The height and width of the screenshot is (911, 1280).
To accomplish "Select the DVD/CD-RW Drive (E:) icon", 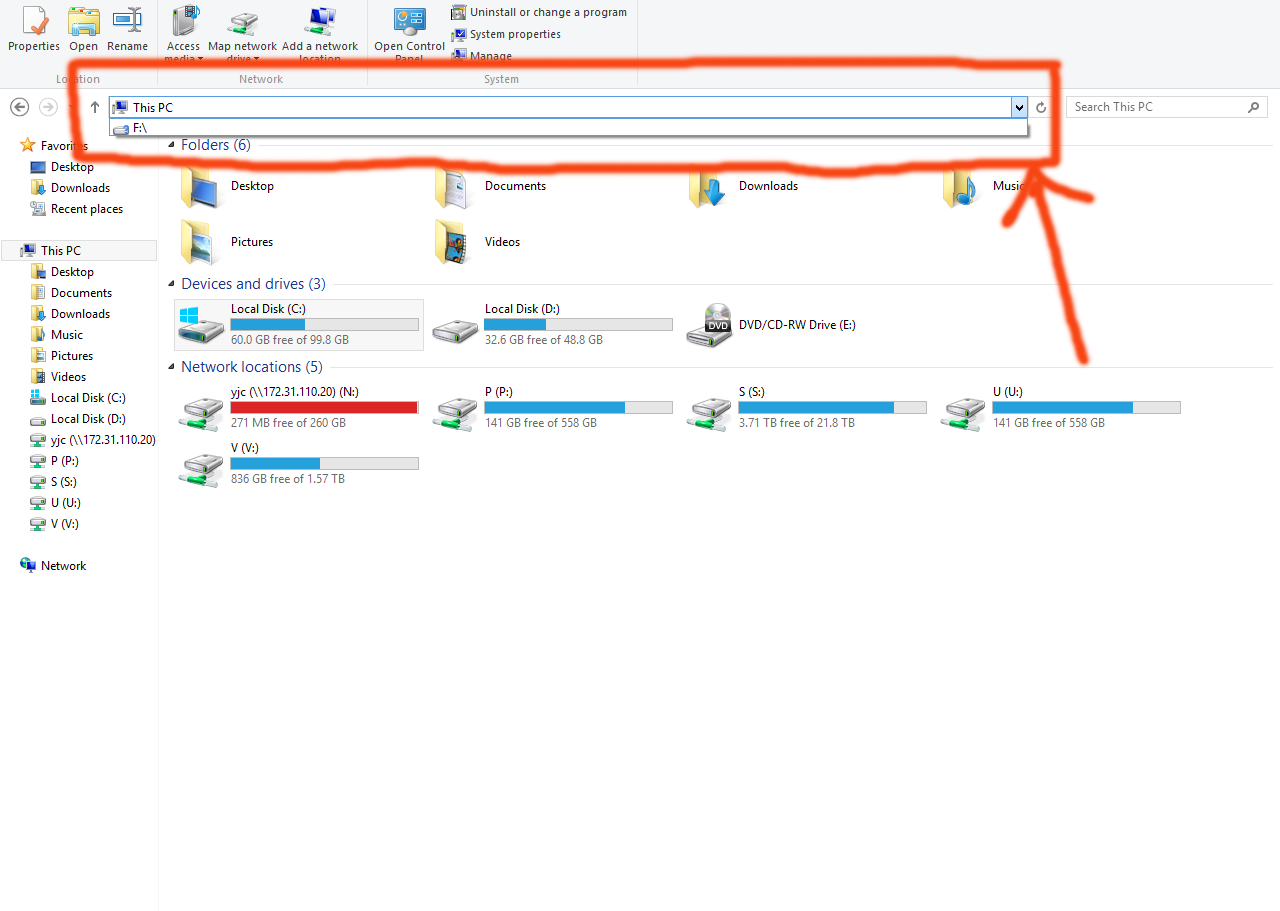I will click(x=709, y=325).
